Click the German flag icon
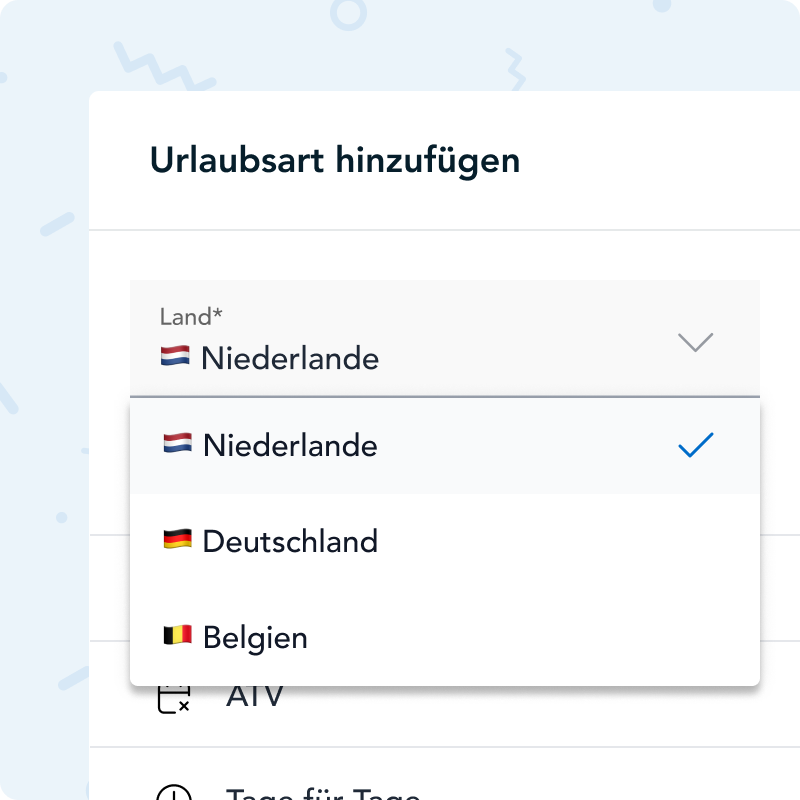The height and width of the screenshot is (800, 800). [x=177, y=540]
